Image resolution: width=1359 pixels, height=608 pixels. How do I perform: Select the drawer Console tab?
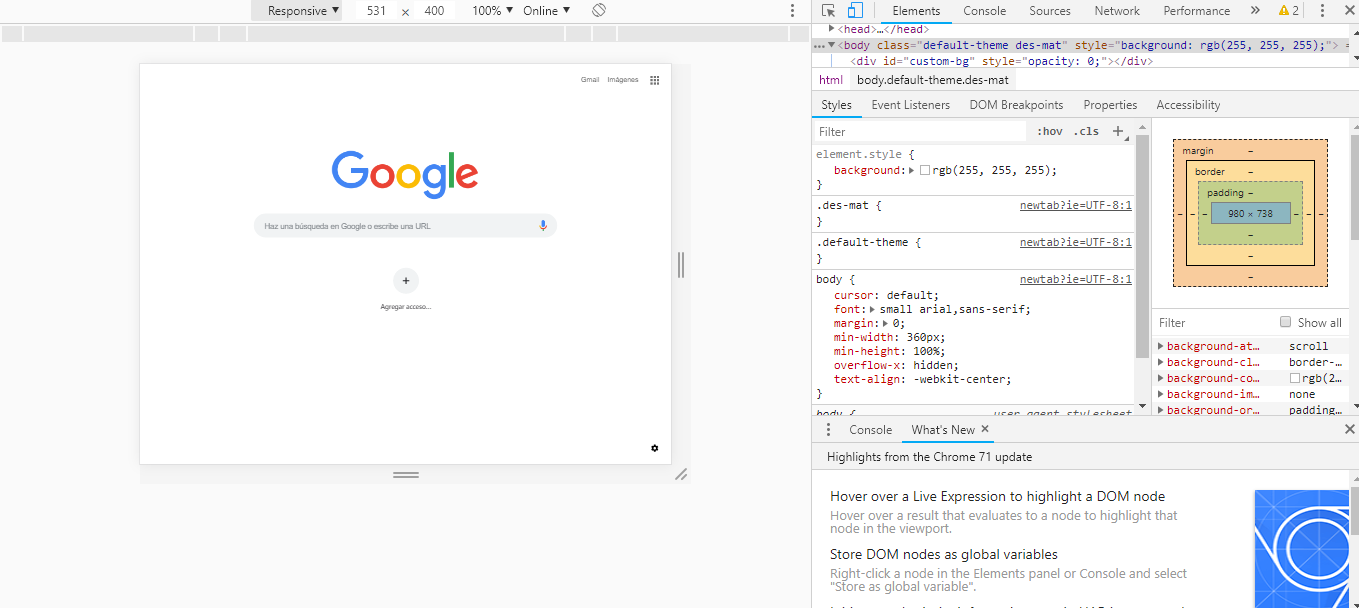tap(870, 430)
